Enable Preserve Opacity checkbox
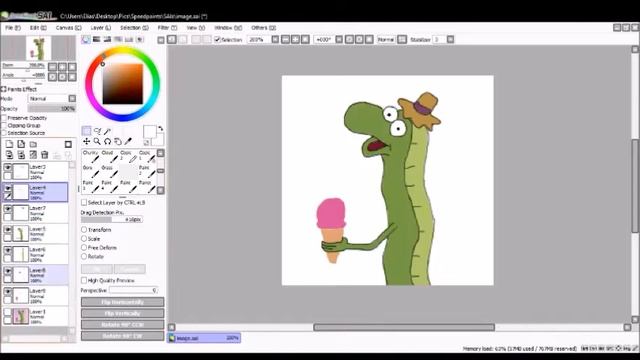 pyautogui.click(x=4, y=118)
